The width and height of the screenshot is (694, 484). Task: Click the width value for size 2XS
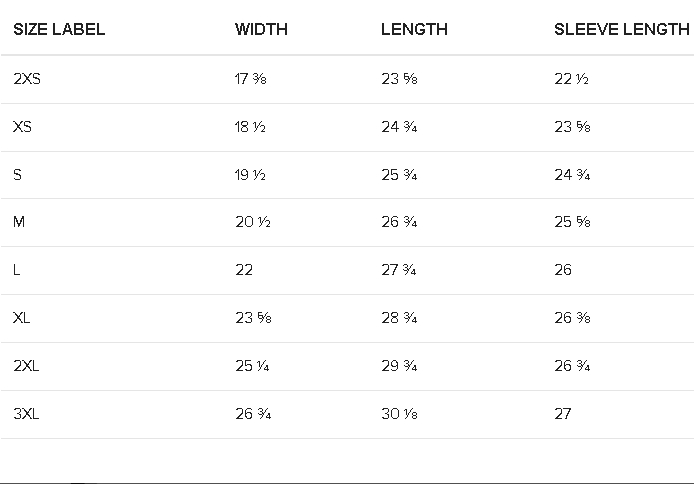click(250, 80)
